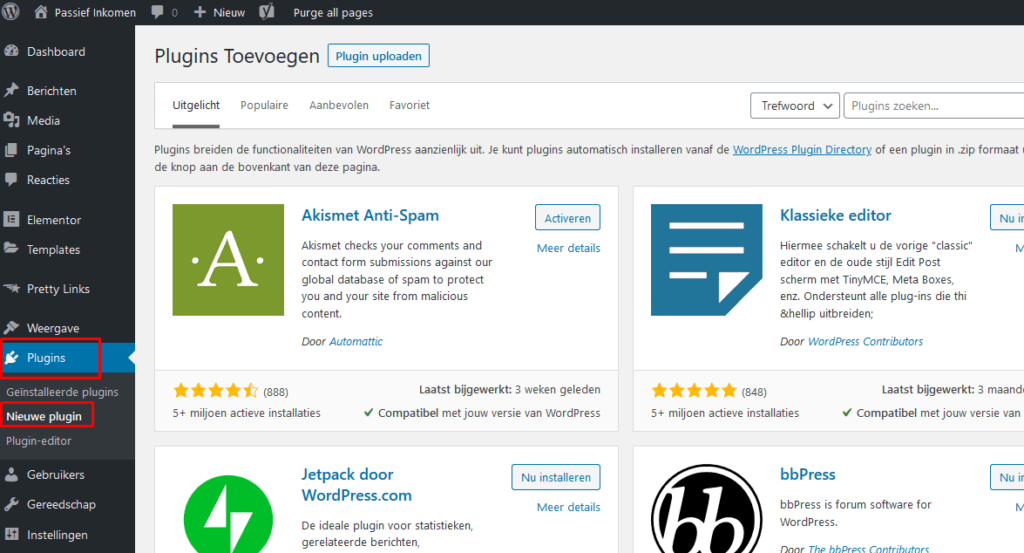Click the Akismet Anti-Spam plugin logo

point(228,260)
